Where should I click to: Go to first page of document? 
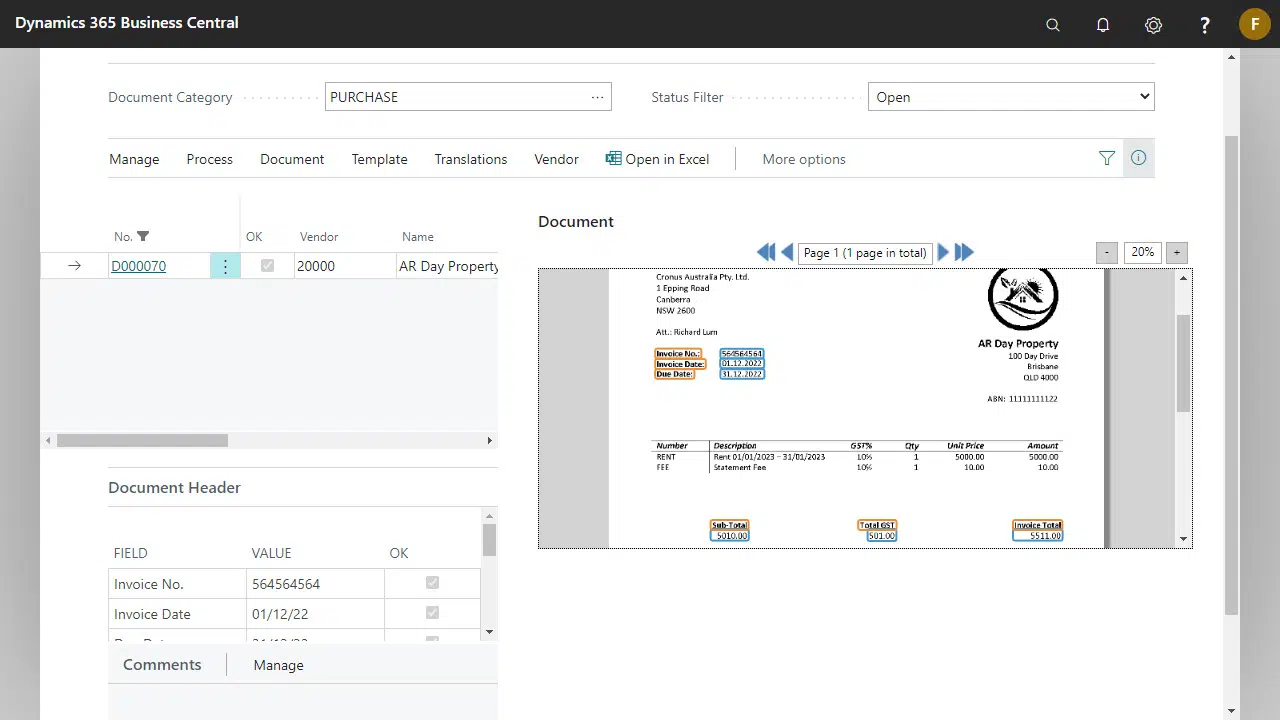[766, 253]
